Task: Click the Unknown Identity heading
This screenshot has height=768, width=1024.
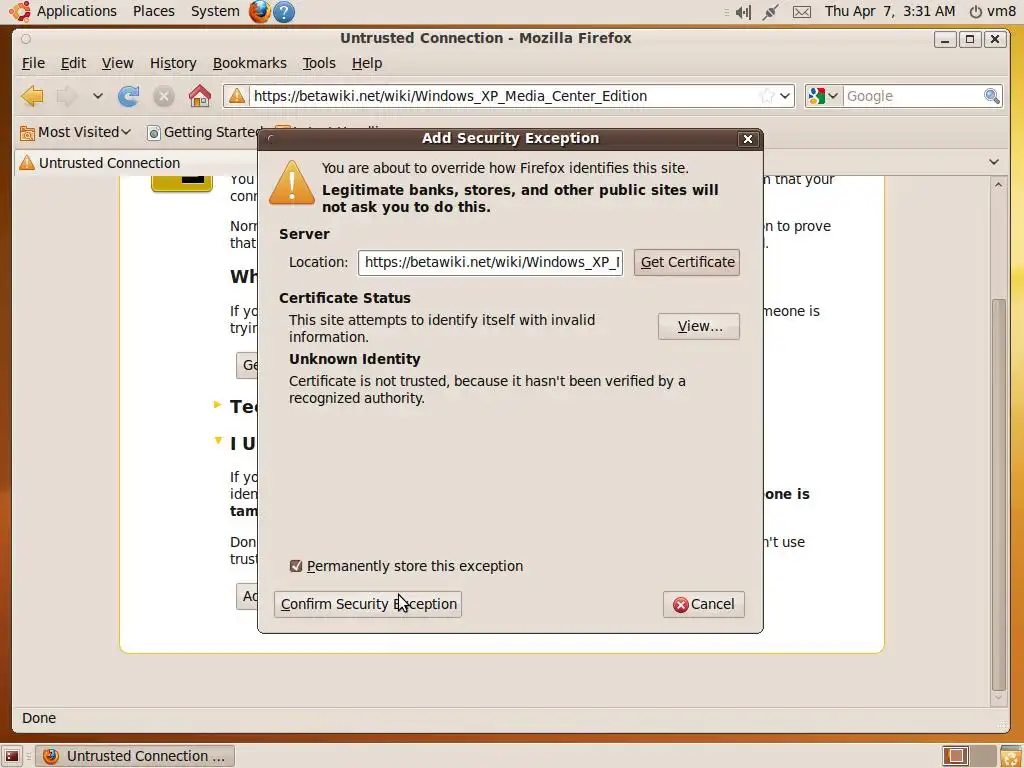Action: (x=355, y=359)
